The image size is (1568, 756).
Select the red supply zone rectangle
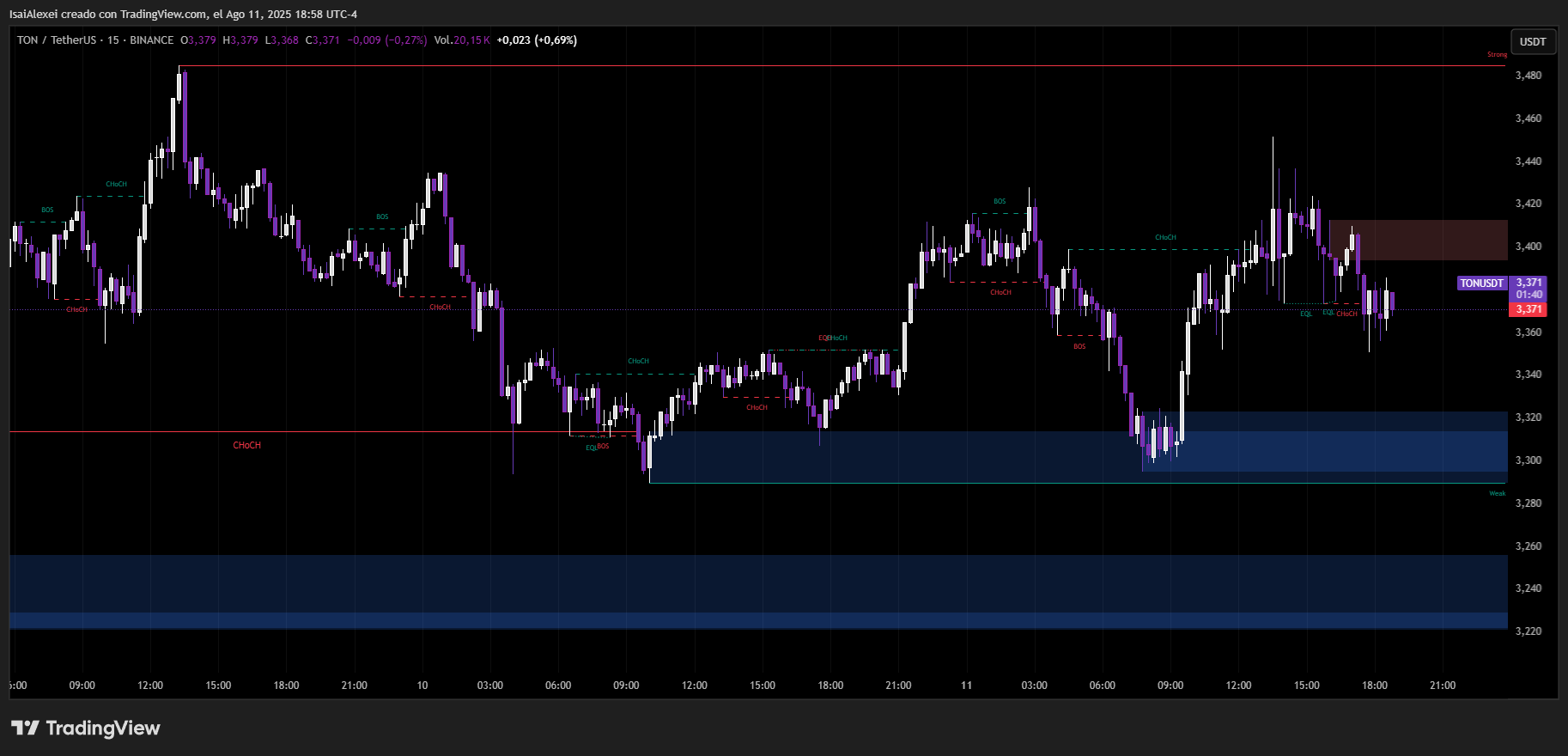(1417, 240)
